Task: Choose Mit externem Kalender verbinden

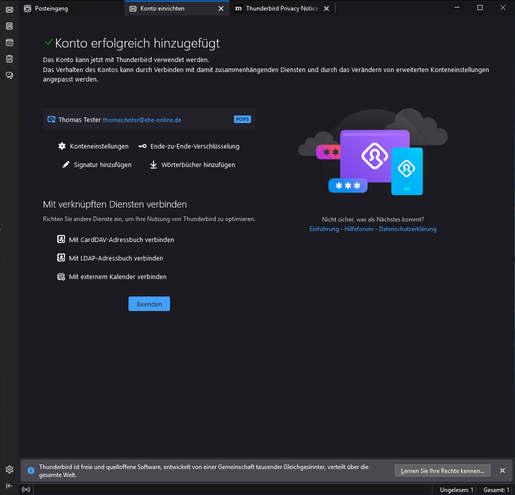Action: tap(118, 277)
